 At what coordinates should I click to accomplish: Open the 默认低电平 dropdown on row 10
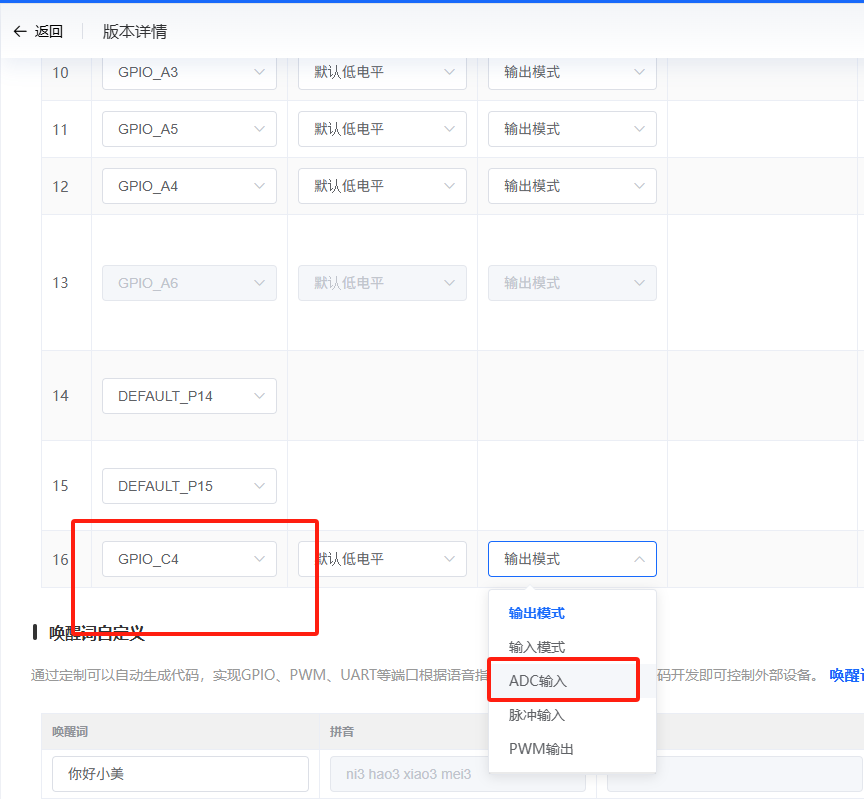(x=382, y=72)
